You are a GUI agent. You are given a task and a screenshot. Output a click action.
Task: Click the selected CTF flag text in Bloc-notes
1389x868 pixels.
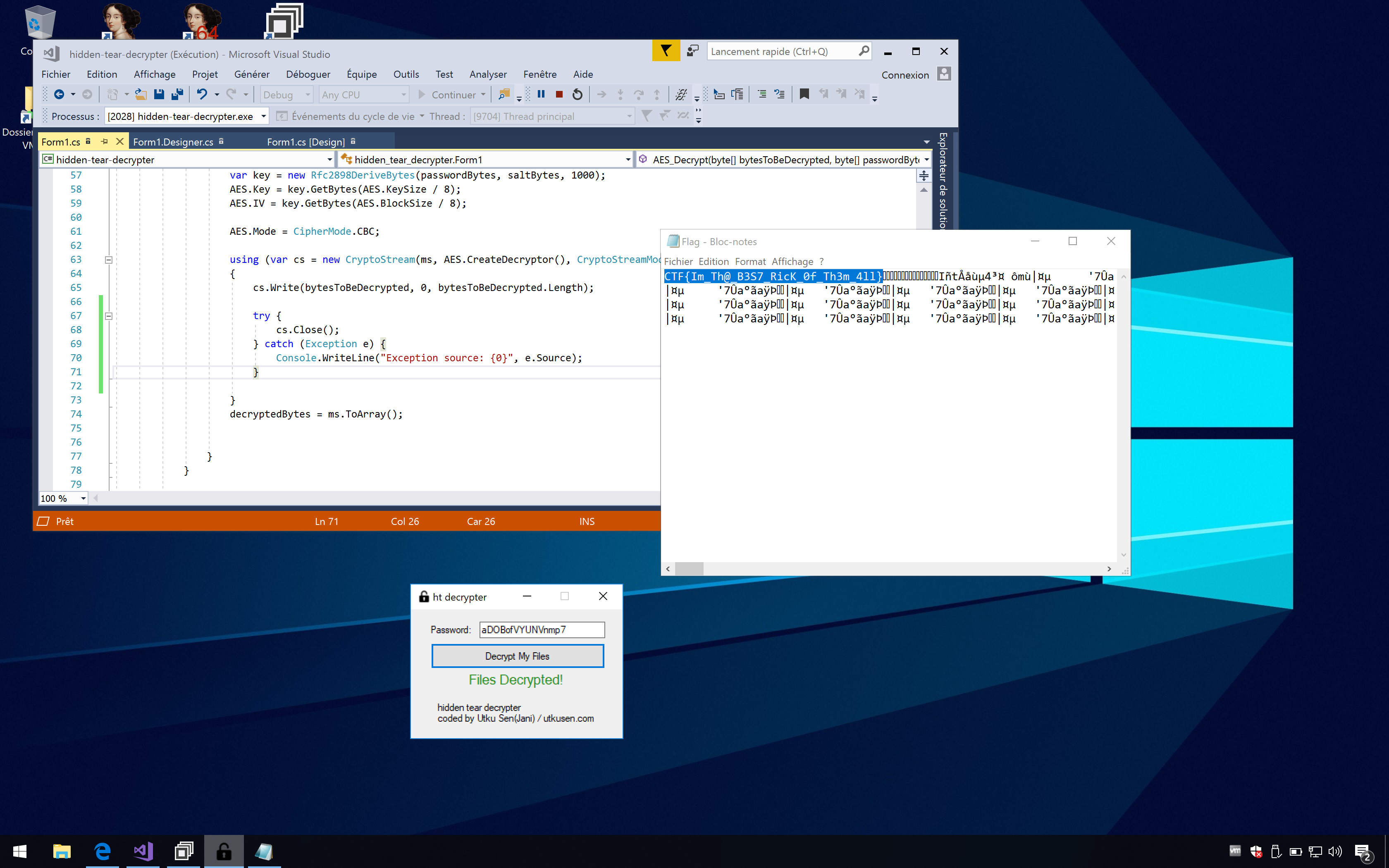tap(773, 277)
